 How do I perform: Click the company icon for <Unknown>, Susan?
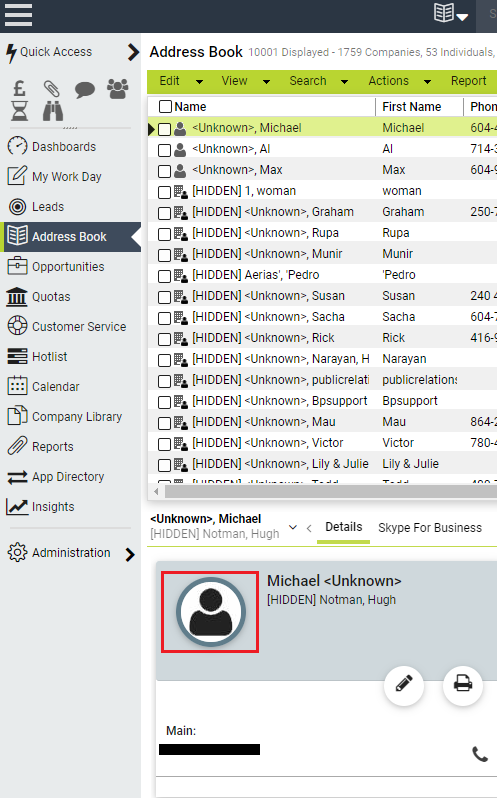tap(181, 297)
